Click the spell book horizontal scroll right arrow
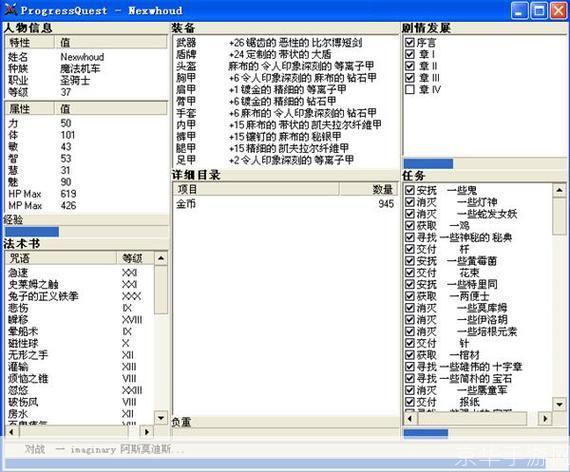570x472 pixels. click(146, 432)
